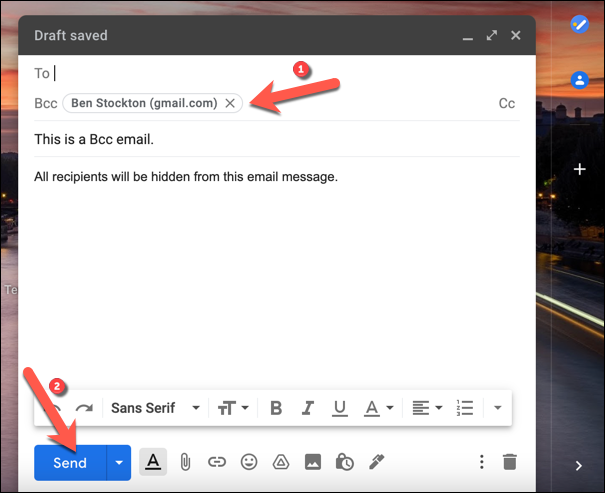Insert signature using the pen icon
Screen dimensions: 605x493
point(377,462)
